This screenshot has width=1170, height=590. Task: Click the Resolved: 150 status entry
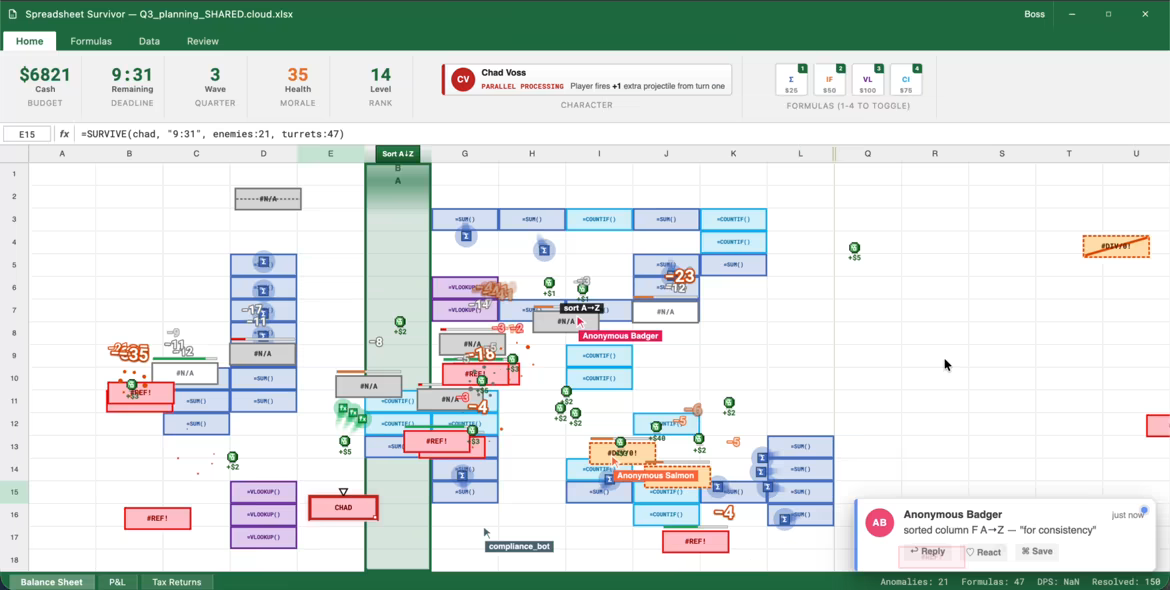pos(1126,582)
